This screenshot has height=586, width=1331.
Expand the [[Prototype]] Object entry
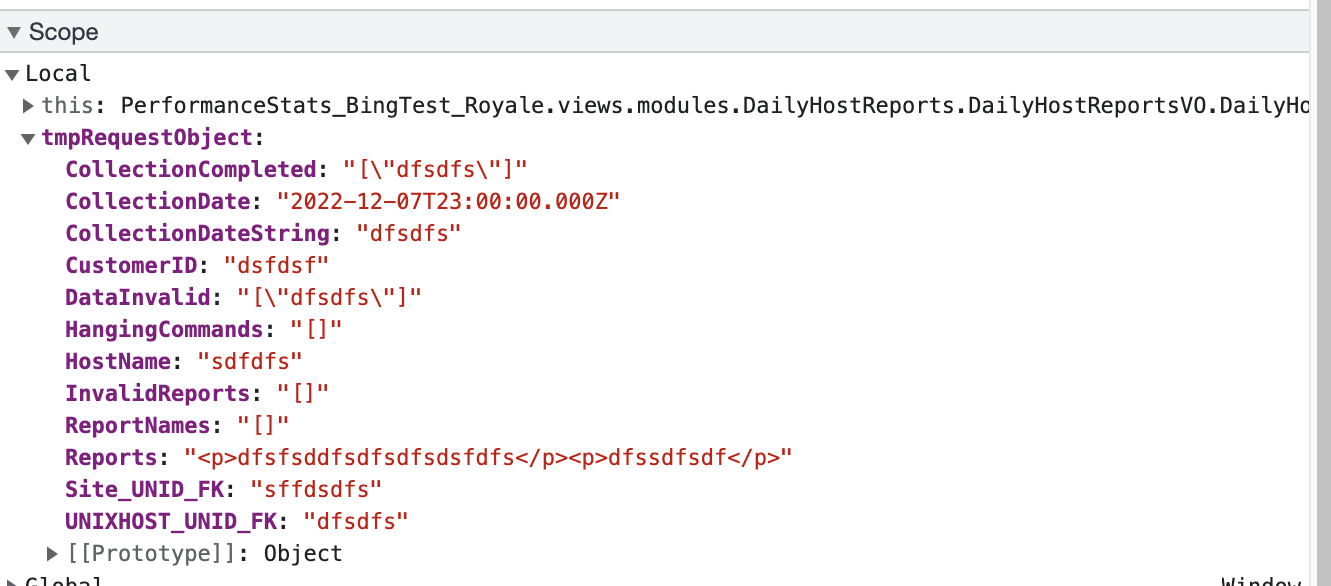[x=51, y=553]
